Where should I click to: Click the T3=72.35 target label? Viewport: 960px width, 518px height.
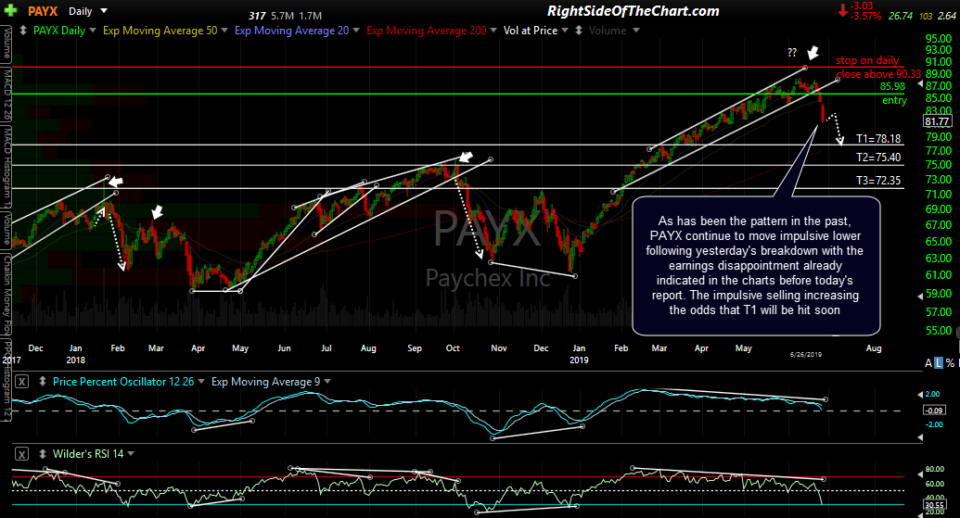[879, 180]
